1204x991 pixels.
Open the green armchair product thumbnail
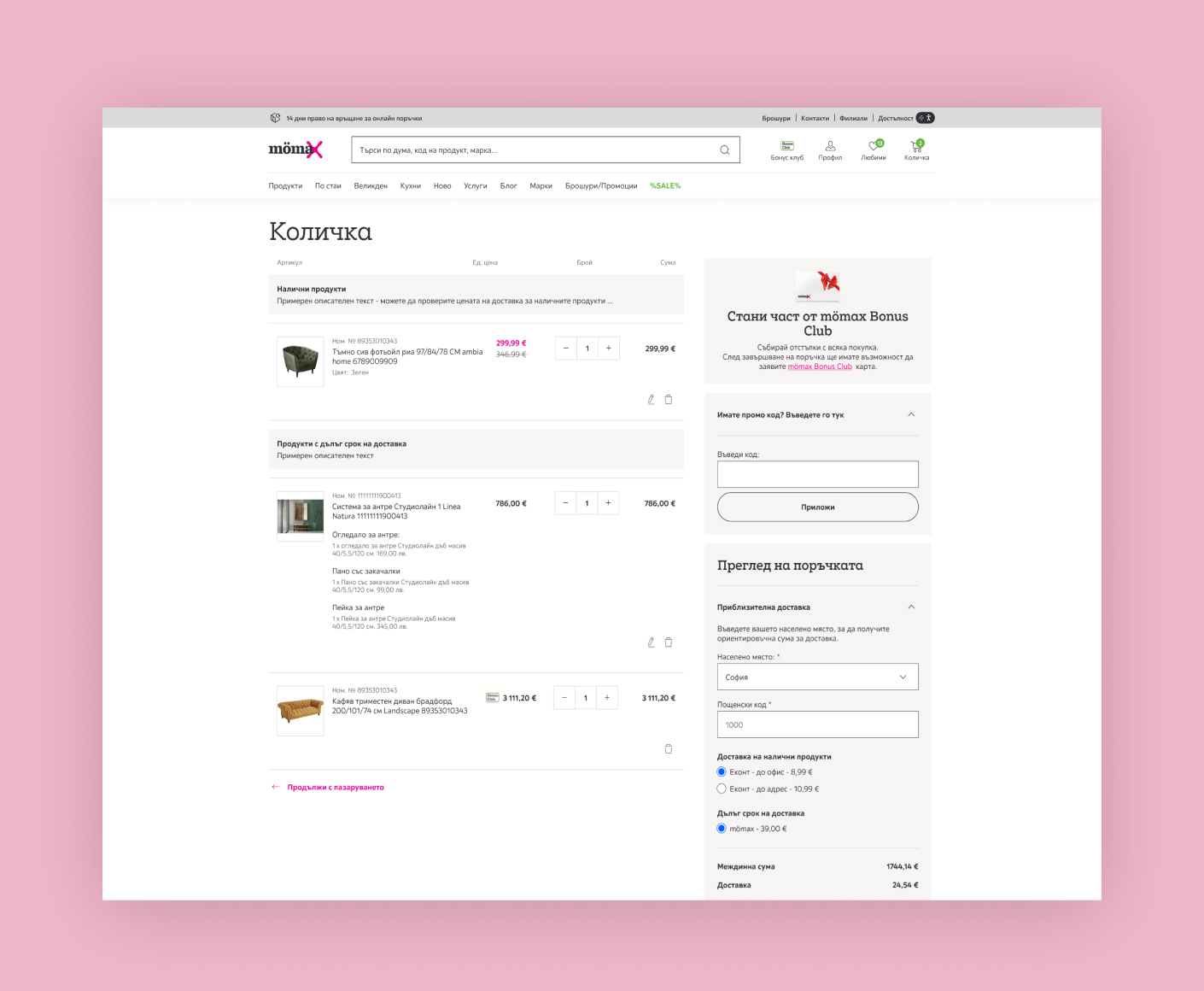pos(301,361)
